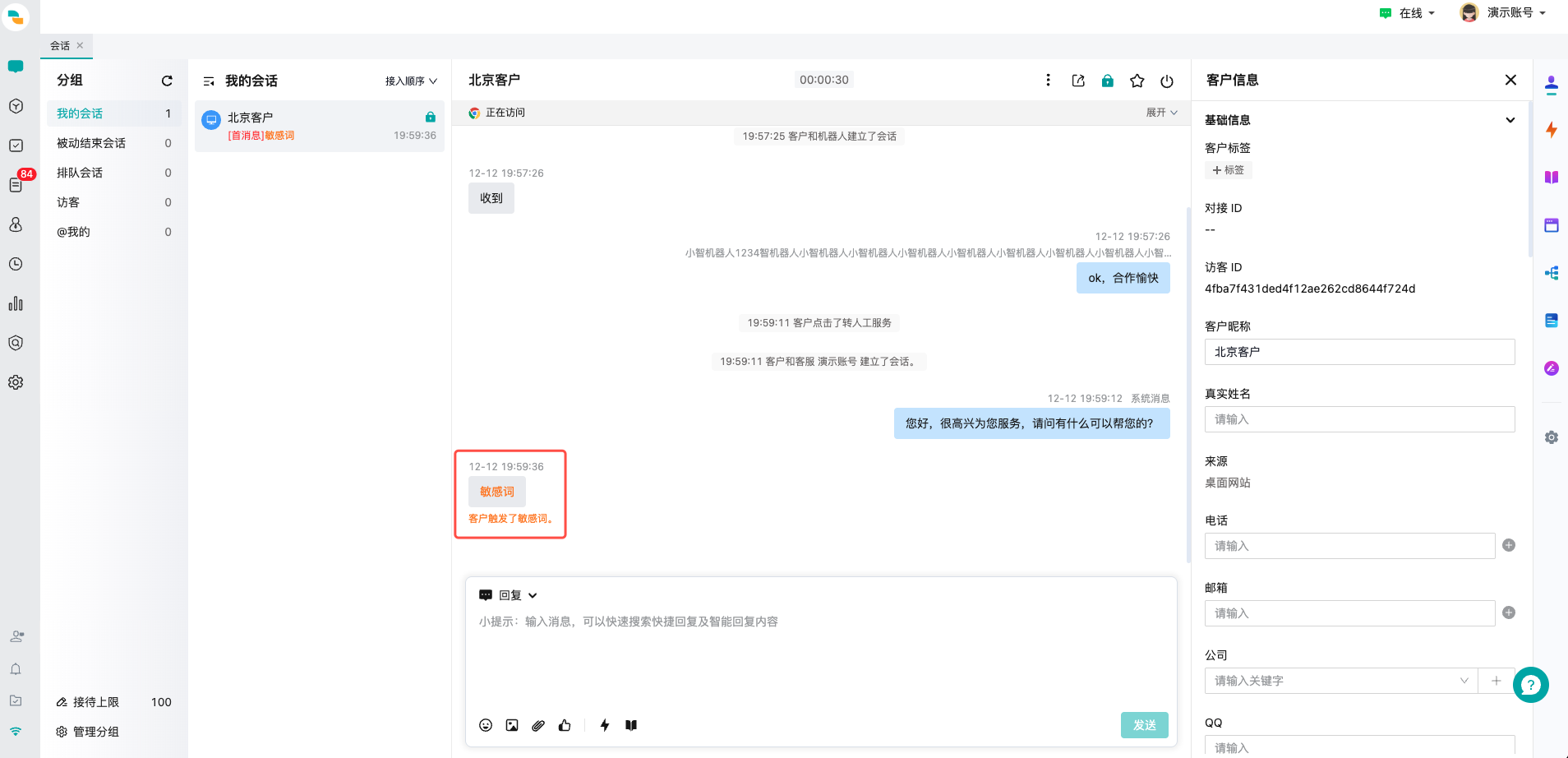
Task: Toggle the my conversations list collapse icon
Action: pos(209,81)
